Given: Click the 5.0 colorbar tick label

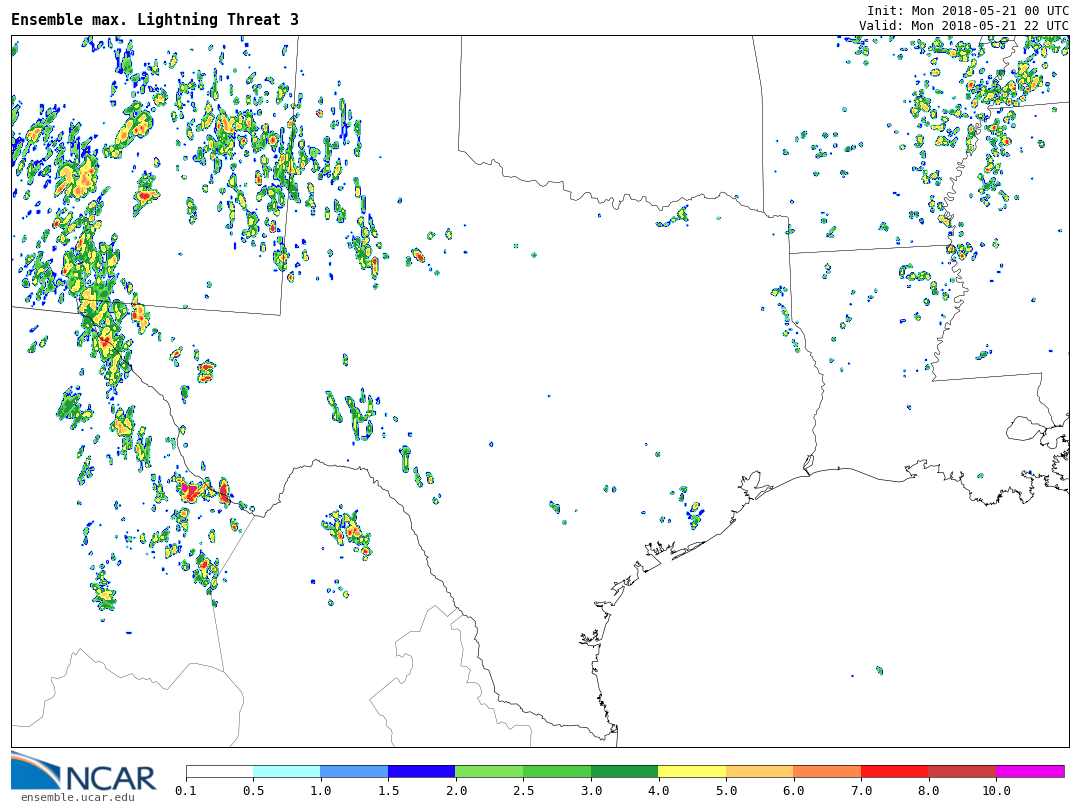Looking at the screenshot, I should (x=726, y=791).
